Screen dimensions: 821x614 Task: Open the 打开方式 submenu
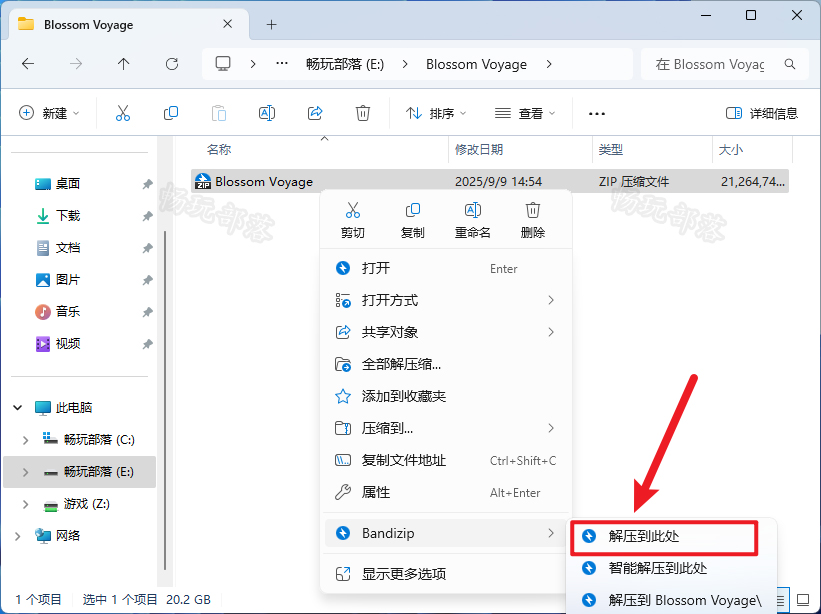click(446, 300)
